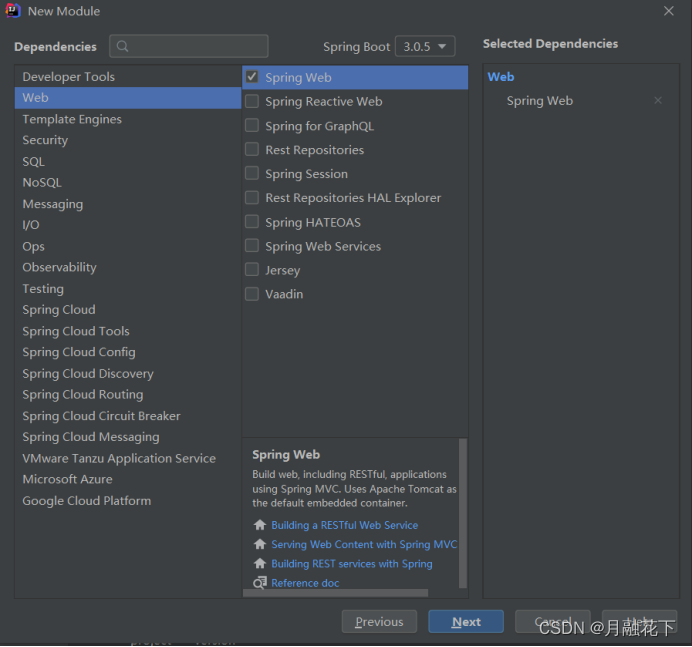The width and height of the screenshot is (692, 647).
Task: Click the Web header in Selected Dependencies
Action: [501, 77]
